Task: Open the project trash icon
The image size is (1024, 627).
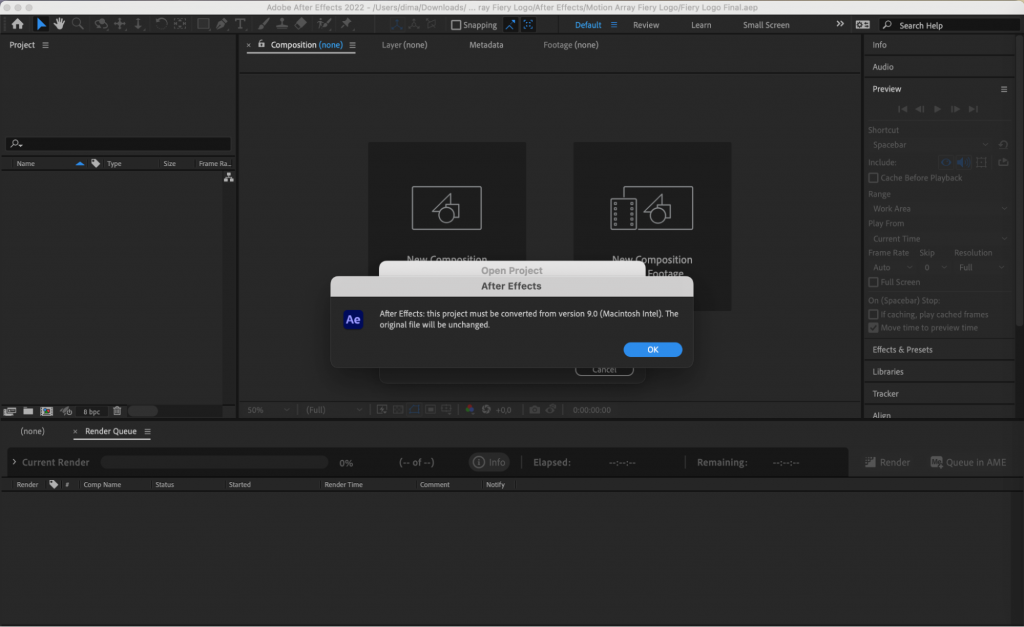Action: click(x=117, y=410)
